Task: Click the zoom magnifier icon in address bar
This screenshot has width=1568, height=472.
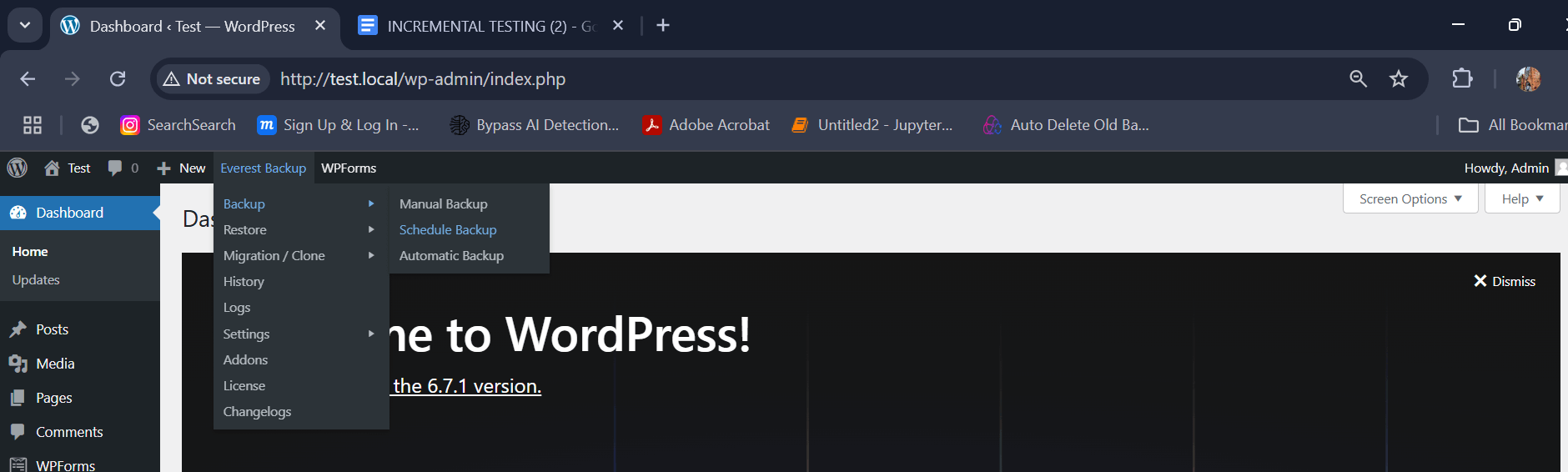Action: click(x=1358, y=79)
